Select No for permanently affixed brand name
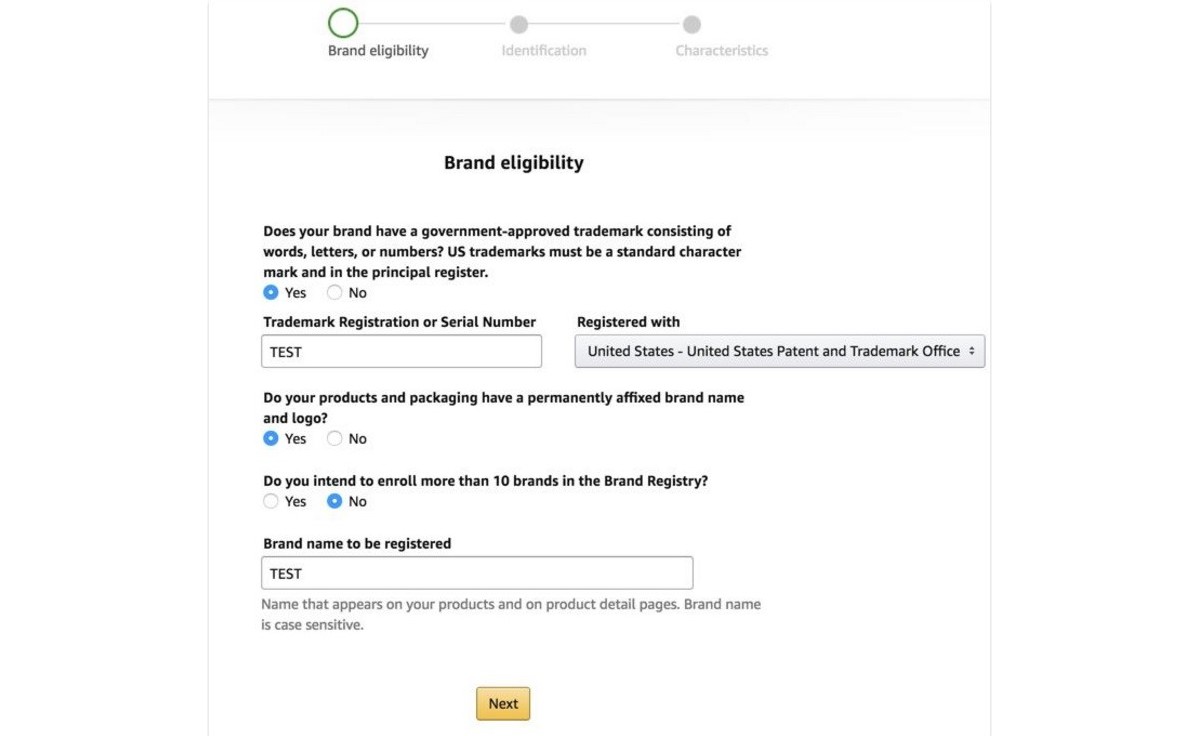Viewport: 1200px width, 736px height. click(334, 439)
